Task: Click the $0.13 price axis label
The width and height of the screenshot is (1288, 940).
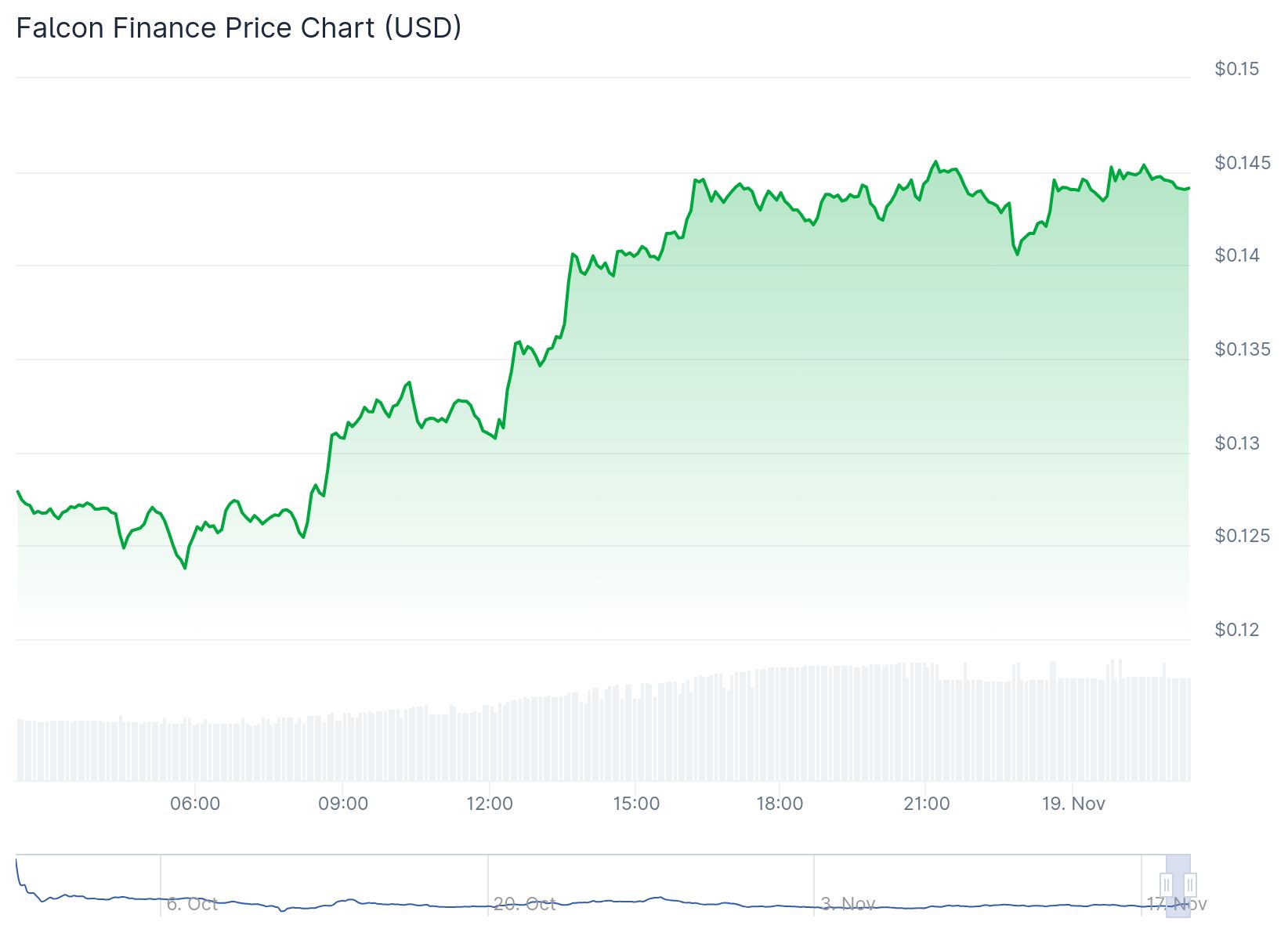Action: [x=1237, y=443]
